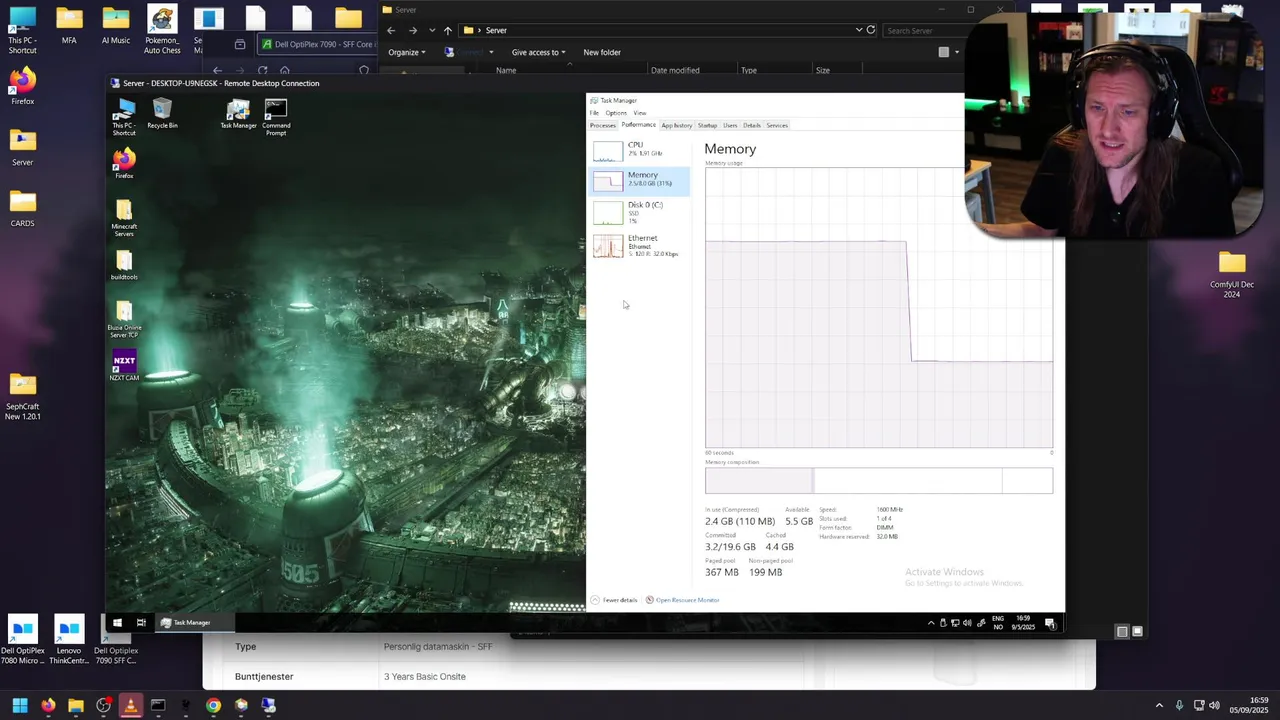Select Dell OptiPlex 7090 browser tab

coord(318,44)
